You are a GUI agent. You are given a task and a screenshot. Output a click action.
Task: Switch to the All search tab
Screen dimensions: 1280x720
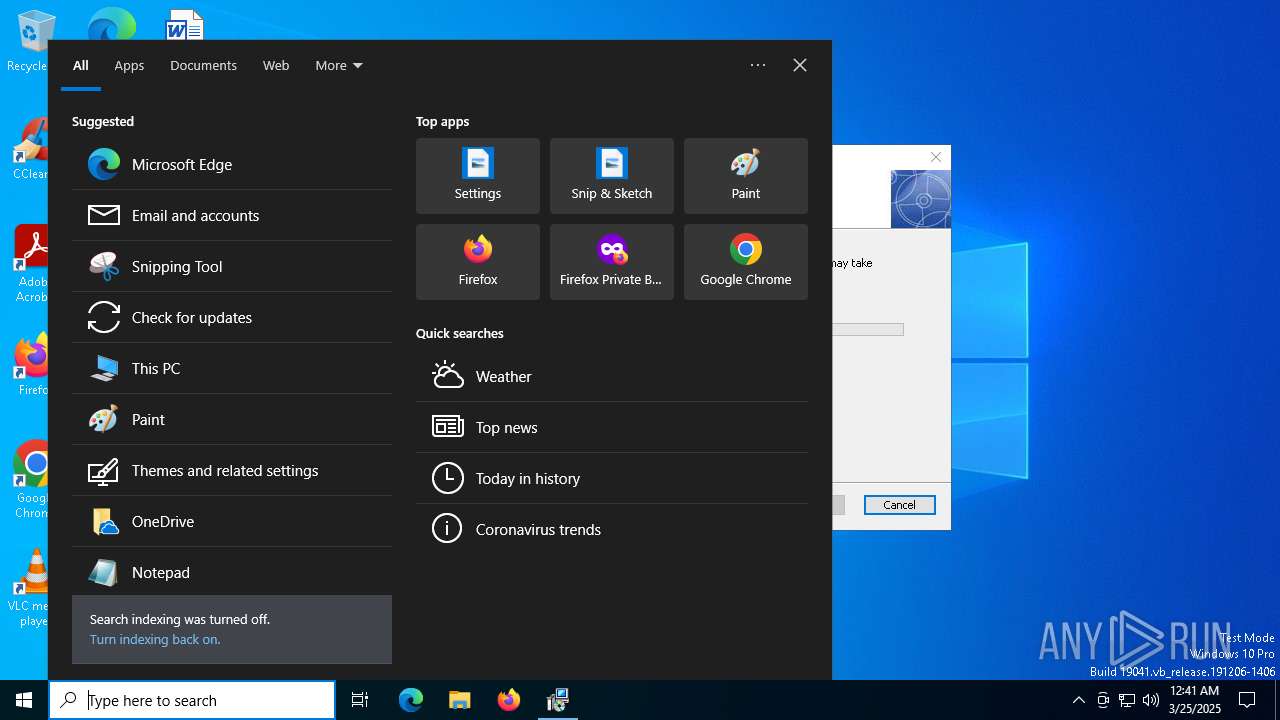click(x=81, y=65)
